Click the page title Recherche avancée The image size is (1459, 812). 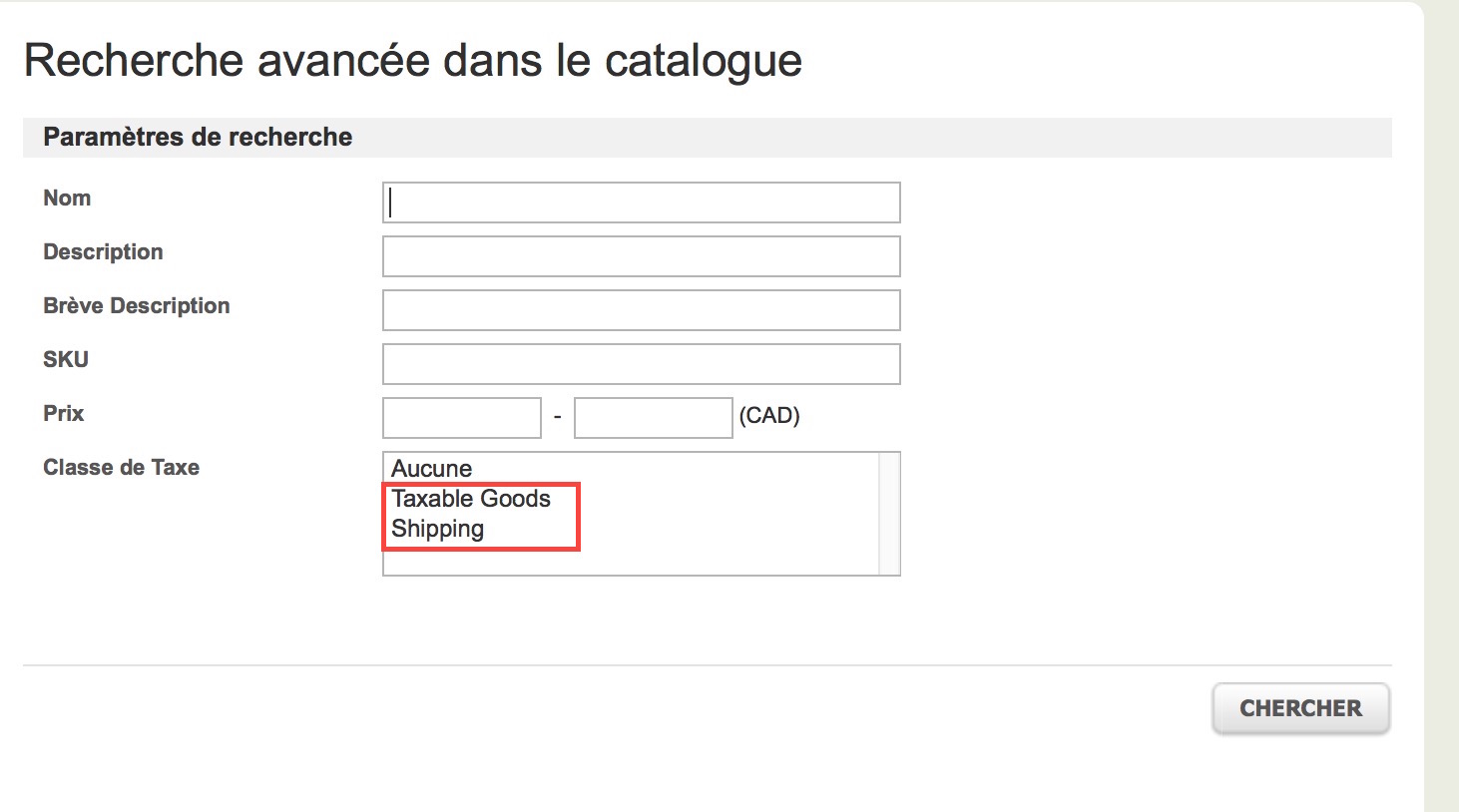pos(413,61)
